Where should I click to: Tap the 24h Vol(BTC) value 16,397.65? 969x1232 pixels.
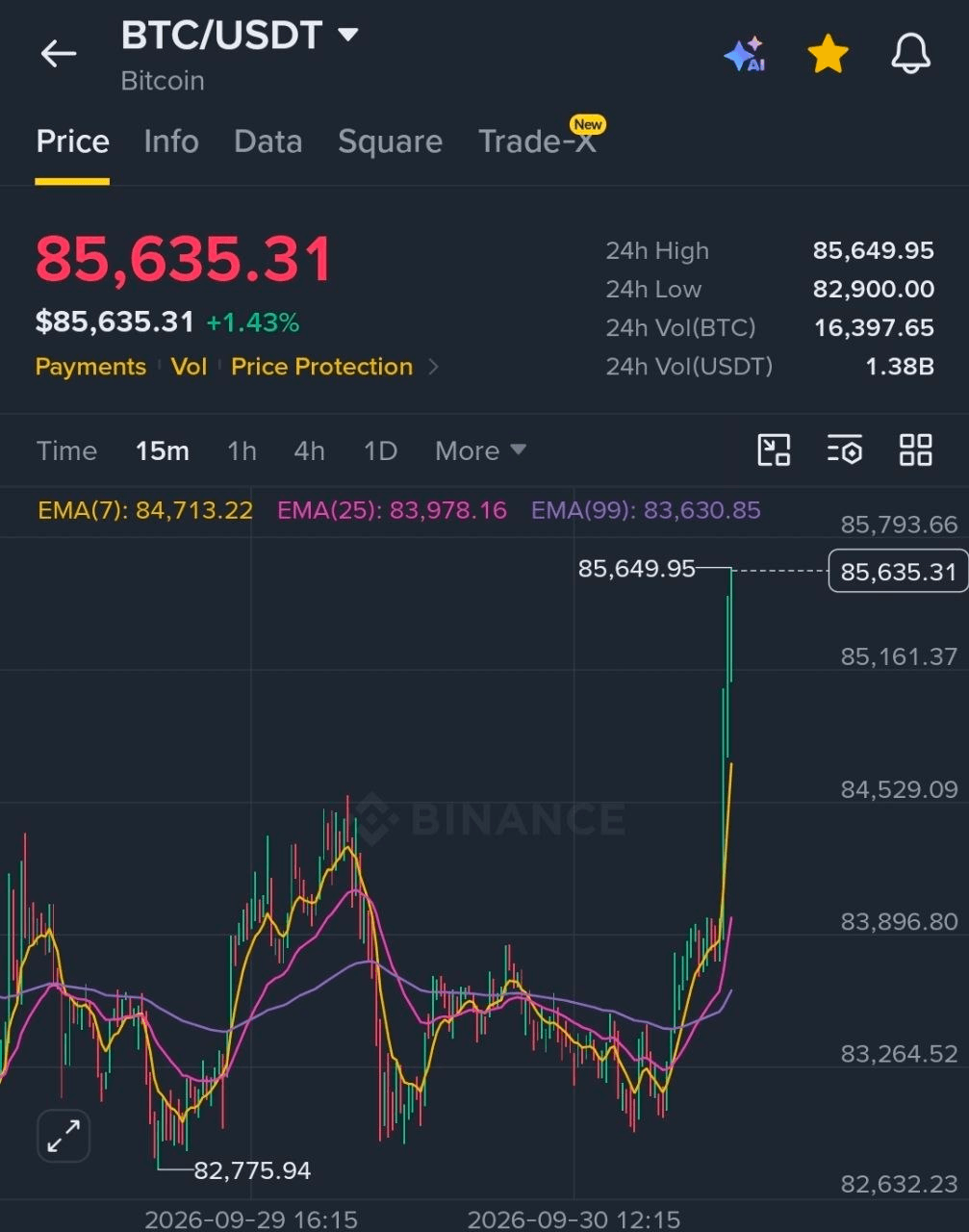[874, 327]
